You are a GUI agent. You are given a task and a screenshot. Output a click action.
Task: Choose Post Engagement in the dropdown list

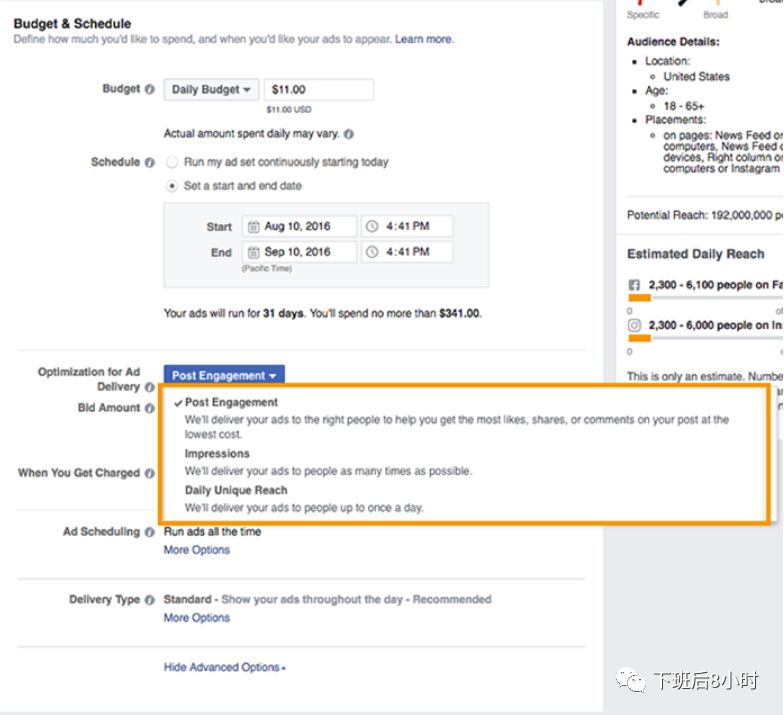tap(231, 402)
